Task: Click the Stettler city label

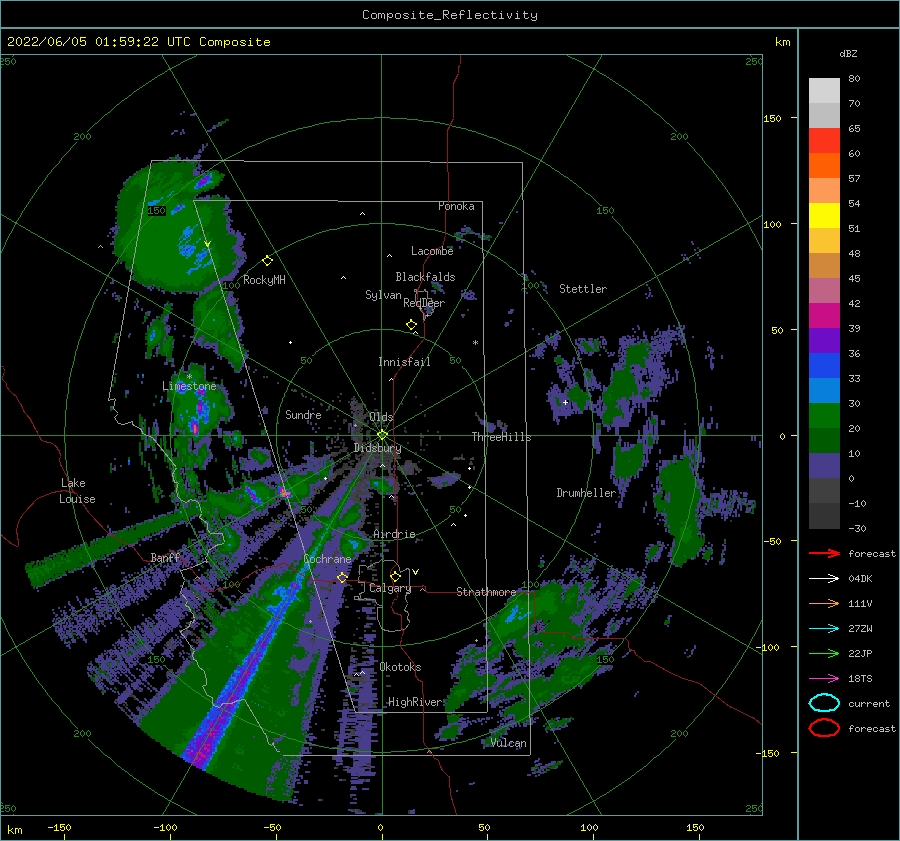Action: click(583, 289)
